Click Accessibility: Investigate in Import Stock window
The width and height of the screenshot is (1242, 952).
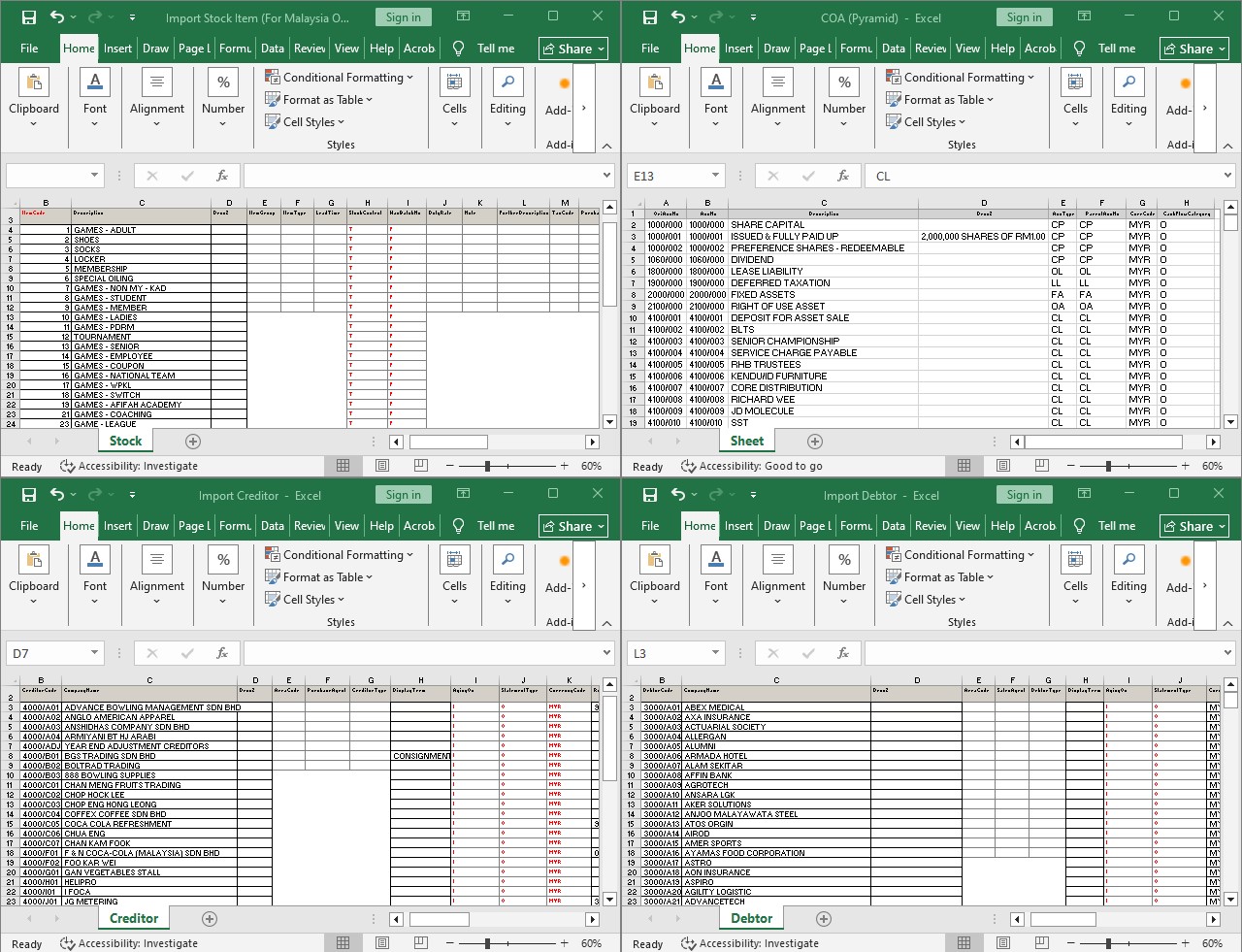[x=129, y=466]
